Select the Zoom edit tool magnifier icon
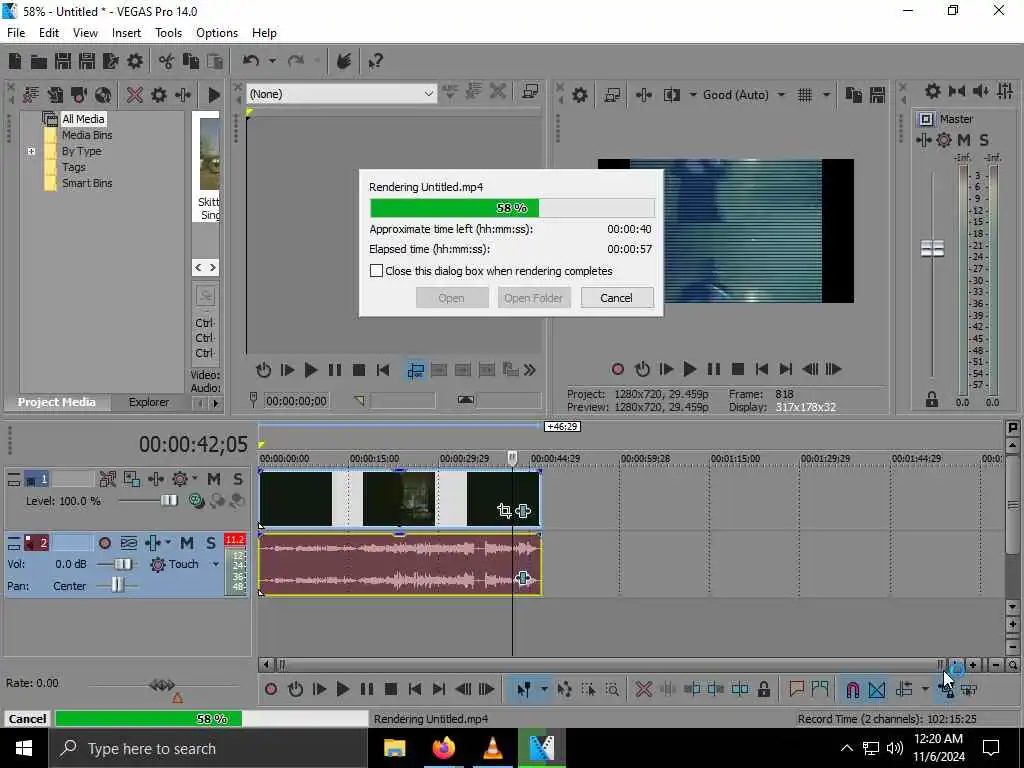Image resolution: width=1024 pixels, height=768 pixels. 612,689
